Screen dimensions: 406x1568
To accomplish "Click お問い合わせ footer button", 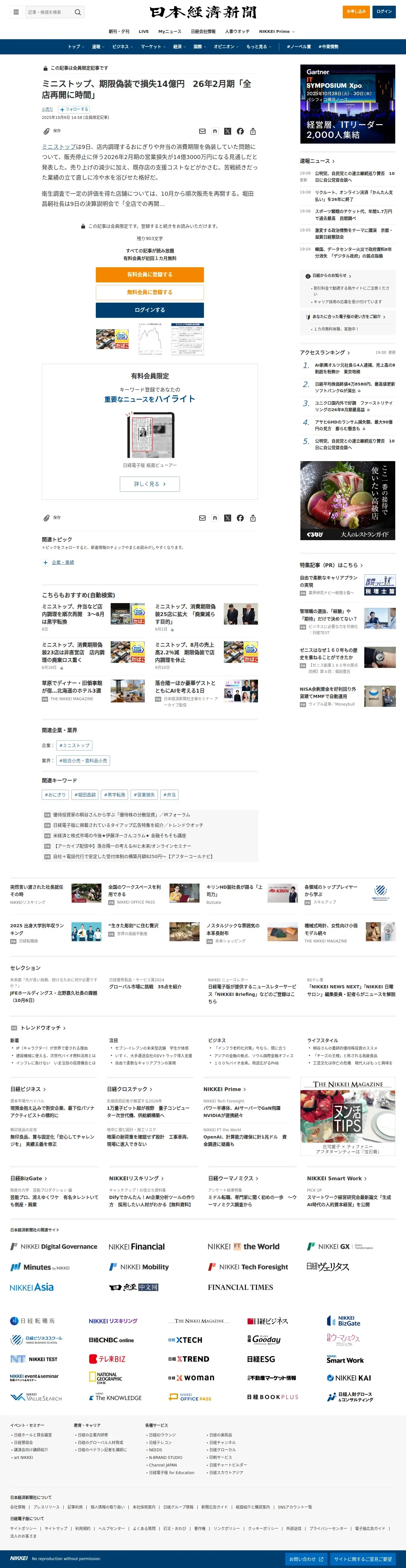I will pos(306,1559).
